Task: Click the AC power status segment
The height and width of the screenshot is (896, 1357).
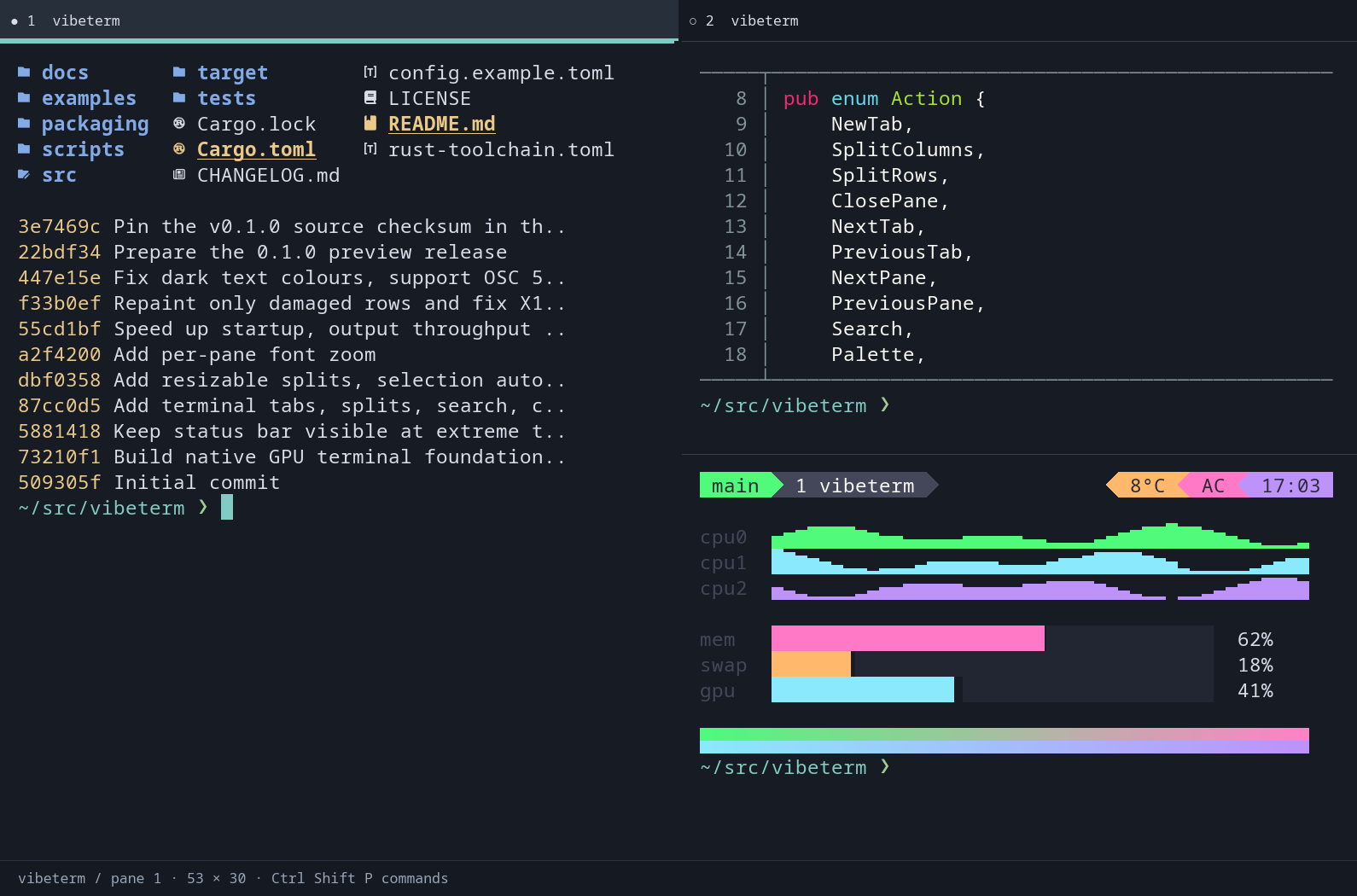Action: pyautogui.click(x=1213, y=486)
